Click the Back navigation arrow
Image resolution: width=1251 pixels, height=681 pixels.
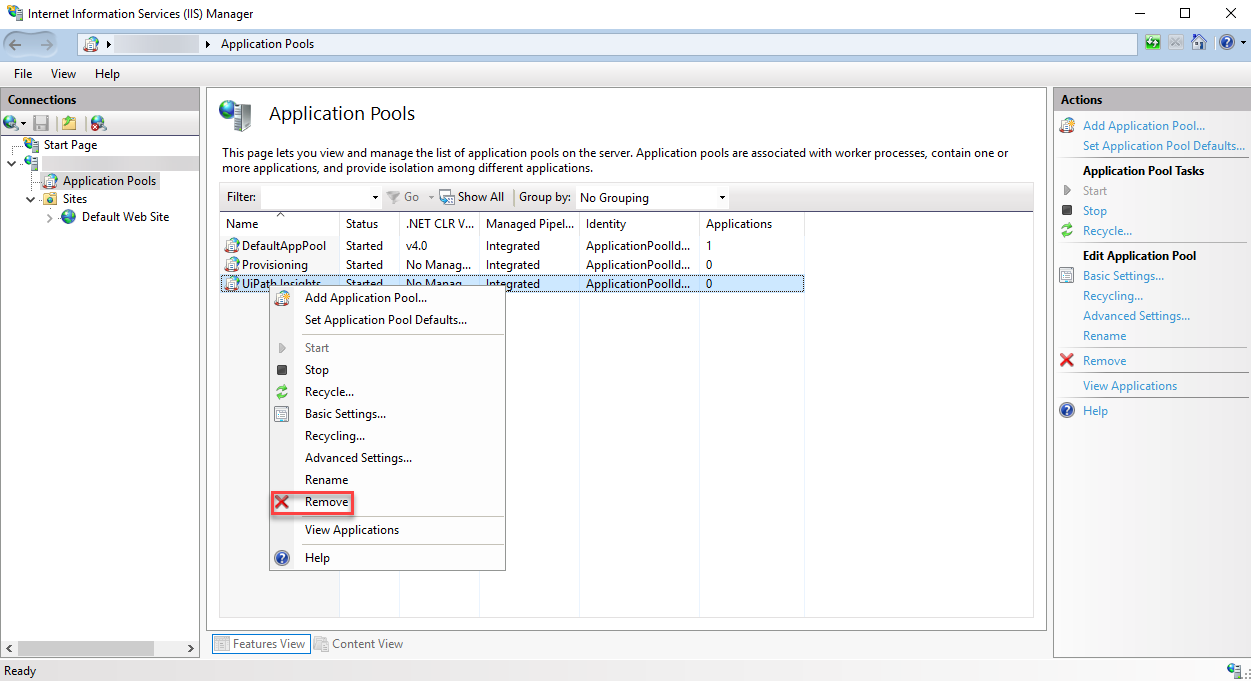[16, 43]
